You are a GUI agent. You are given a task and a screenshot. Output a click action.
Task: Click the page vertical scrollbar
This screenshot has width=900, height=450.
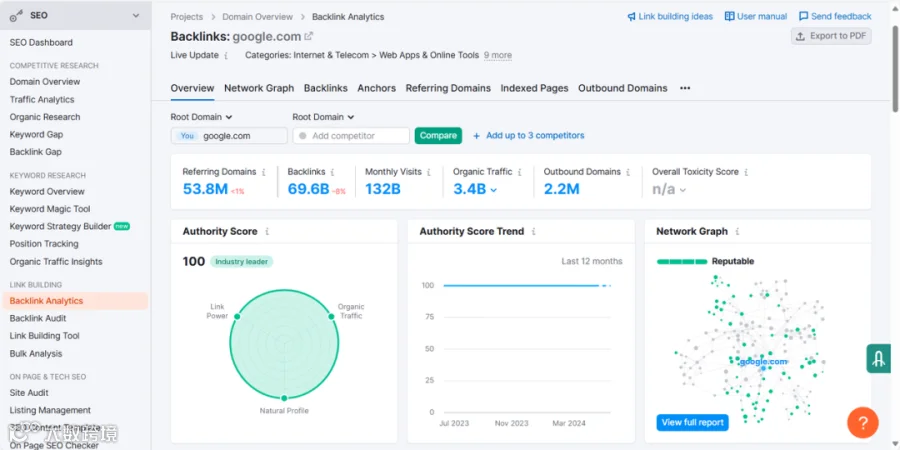(x=895, y=69)
